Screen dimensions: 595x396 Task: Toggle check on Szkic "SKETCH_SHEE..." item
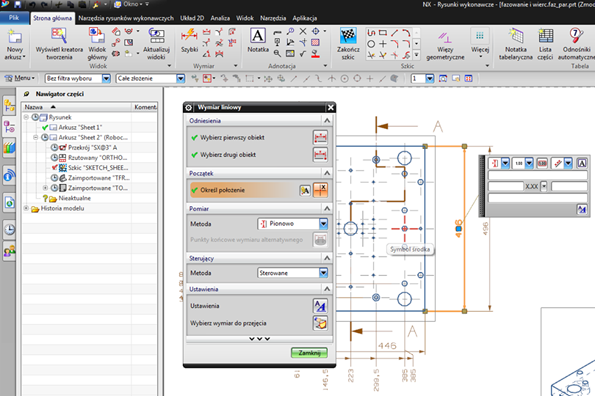pyautogui.click(x=55, y=168)
